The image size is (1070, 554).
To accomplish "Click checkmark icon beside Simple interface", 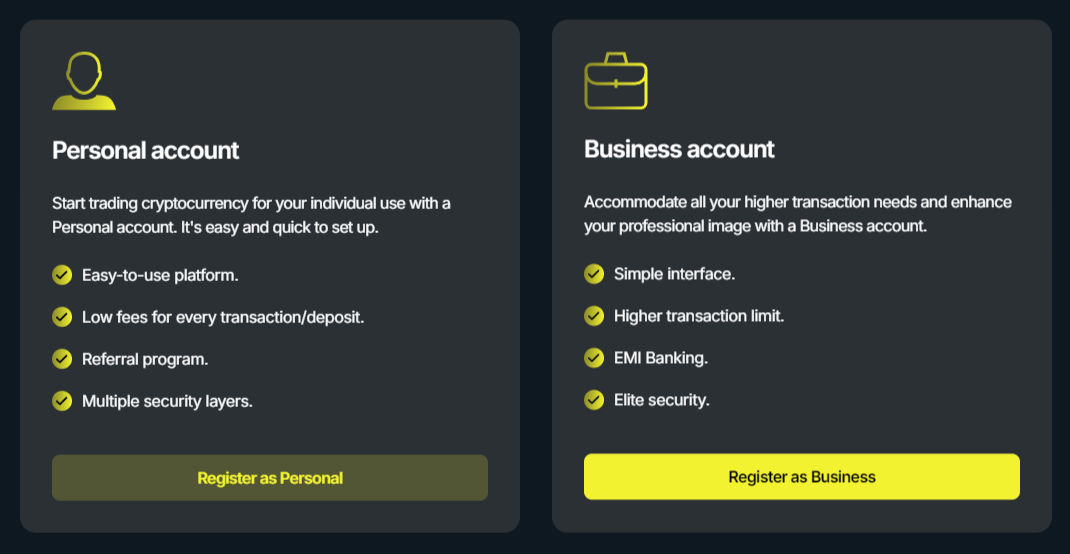I will pos(594,273).
